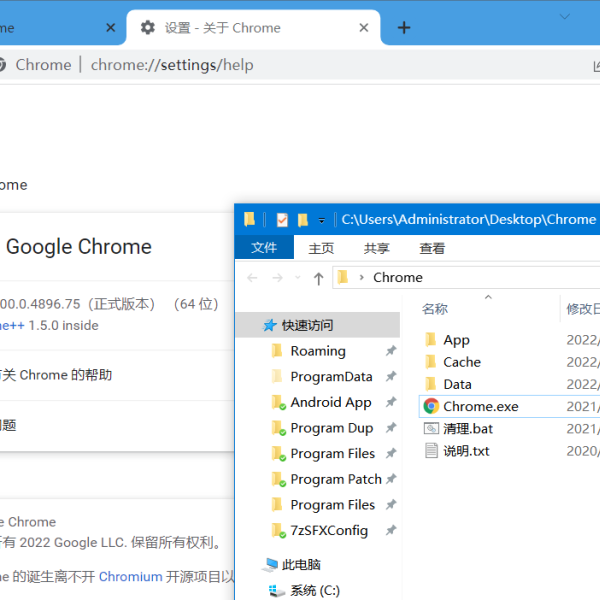The width and height of the screenshot is (600, 600).
Task: Open the ProgramData quick access folder
Action: click(x=331, y=377)
